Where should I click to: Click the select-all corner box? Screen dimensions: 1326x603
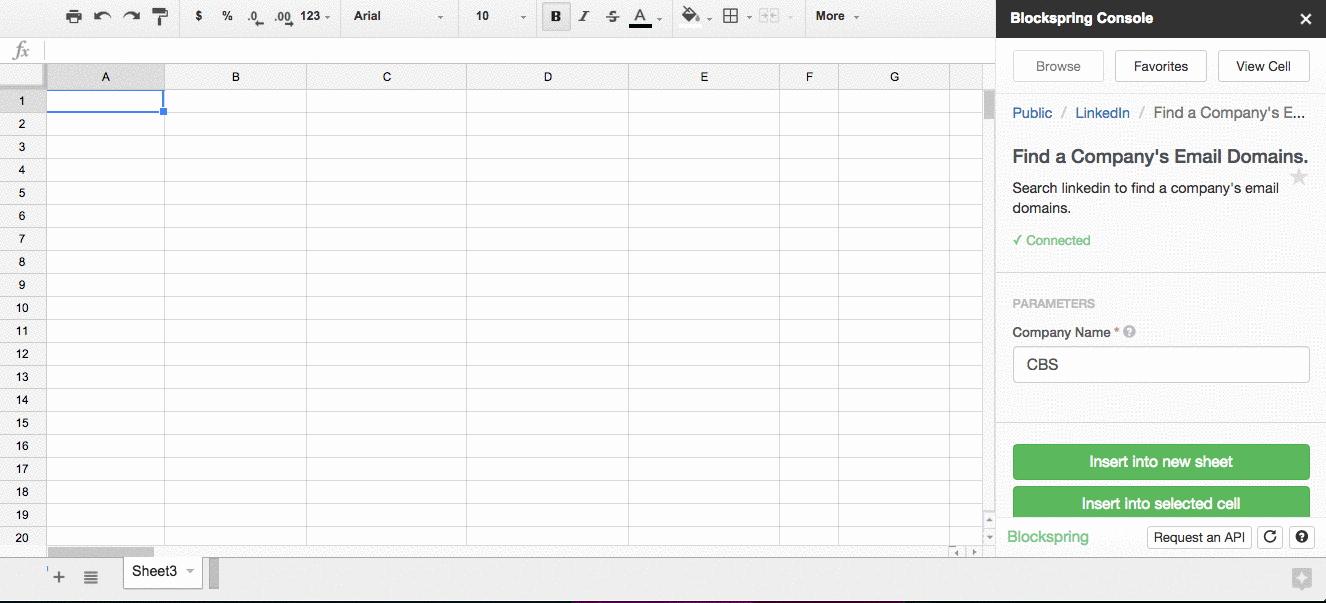(x=22, y=76)
